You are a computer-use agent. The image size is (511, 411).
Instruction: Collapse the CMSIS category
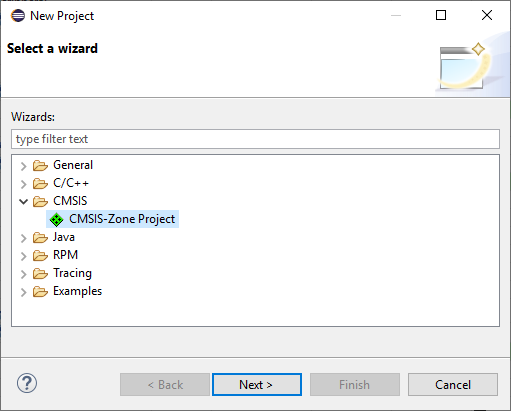(x=23, y=201)
